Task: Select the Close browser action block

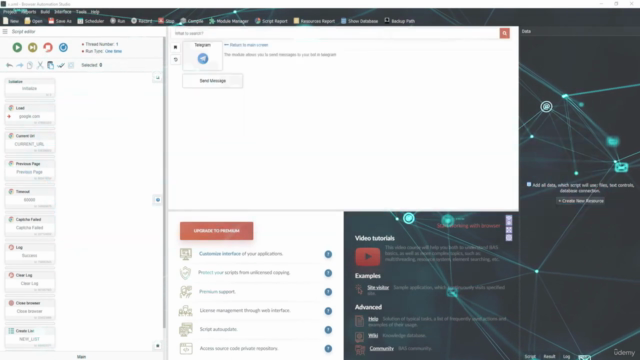Action: click(30, 310)
